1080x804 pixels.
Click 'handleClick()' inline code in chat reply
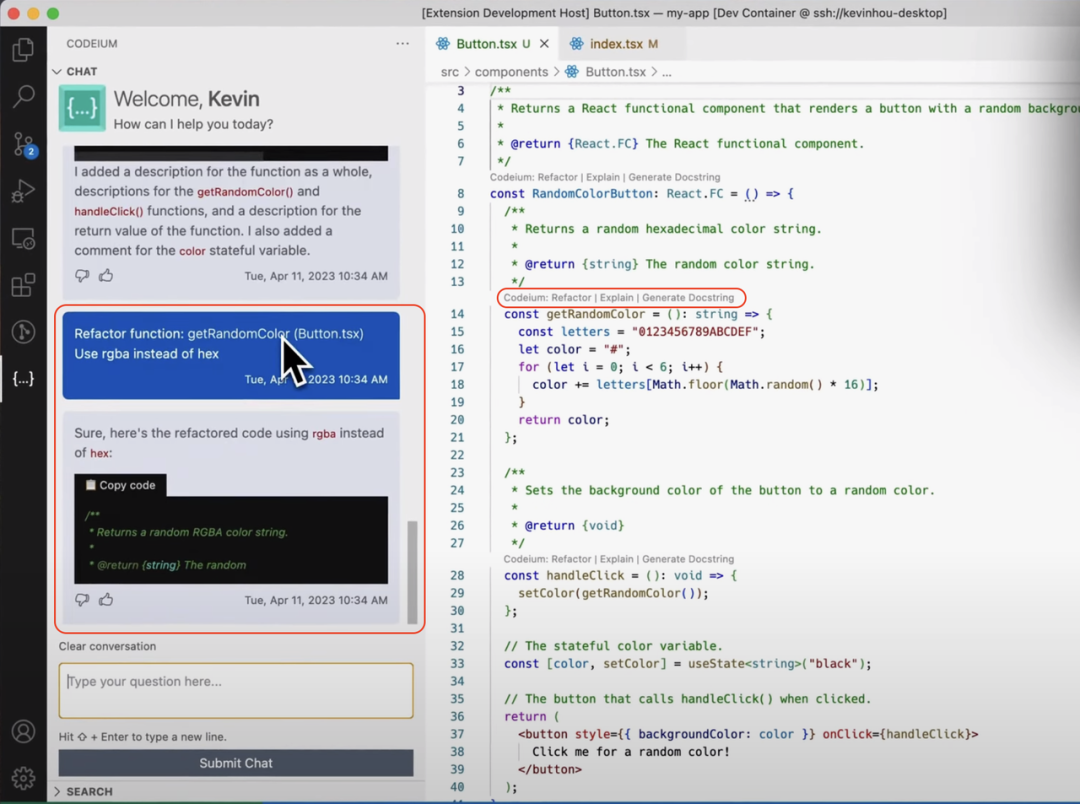coord(109,211)
